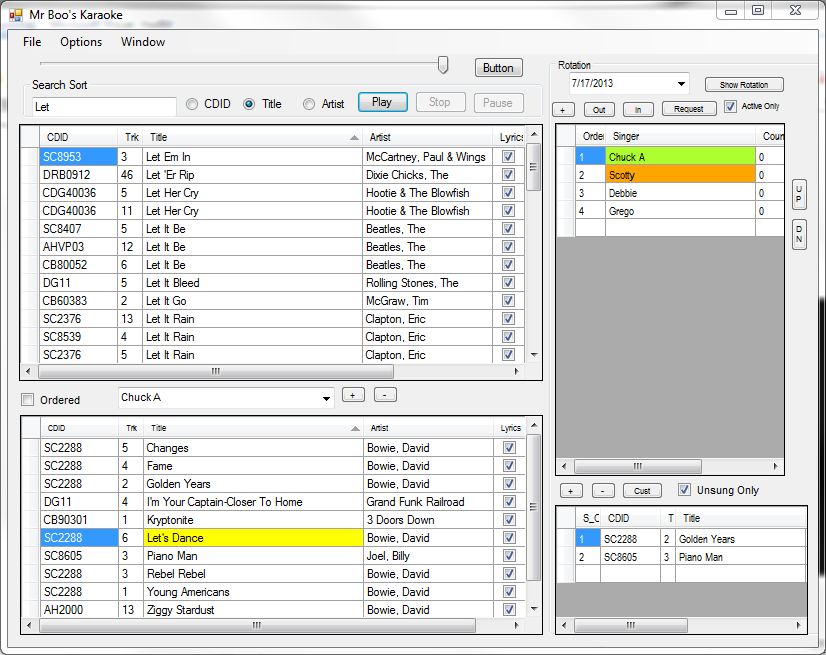The width and height of the screenshot is (826, 655).
Task: Expand the Chuck A singer dropdown
Action: tap(326, 399)
